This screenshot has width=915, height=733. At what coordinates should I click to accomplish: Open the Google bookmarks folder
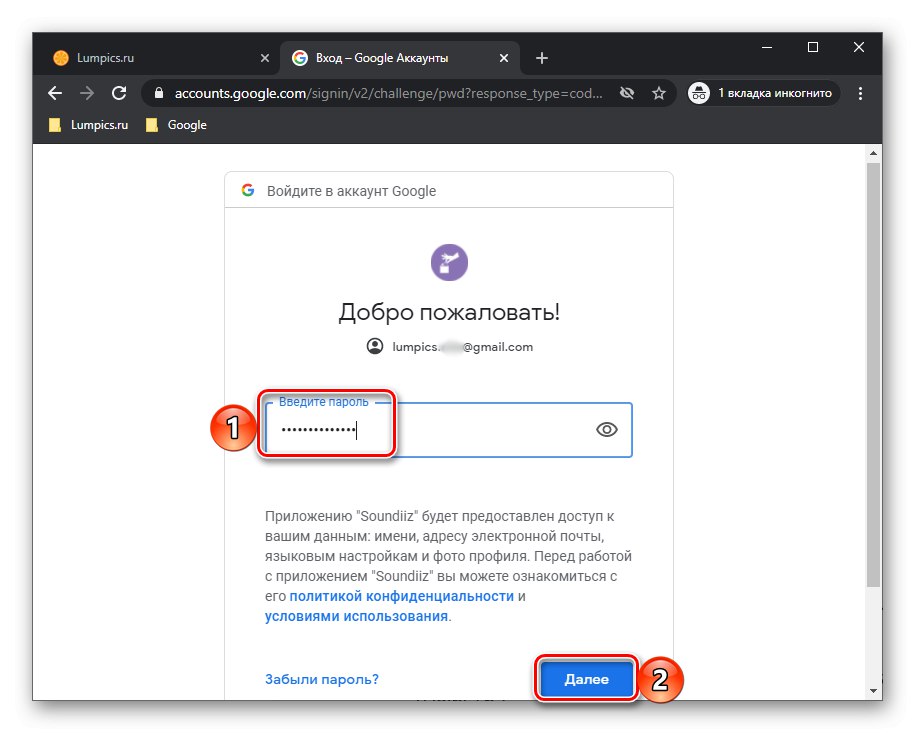click(176, 124)
